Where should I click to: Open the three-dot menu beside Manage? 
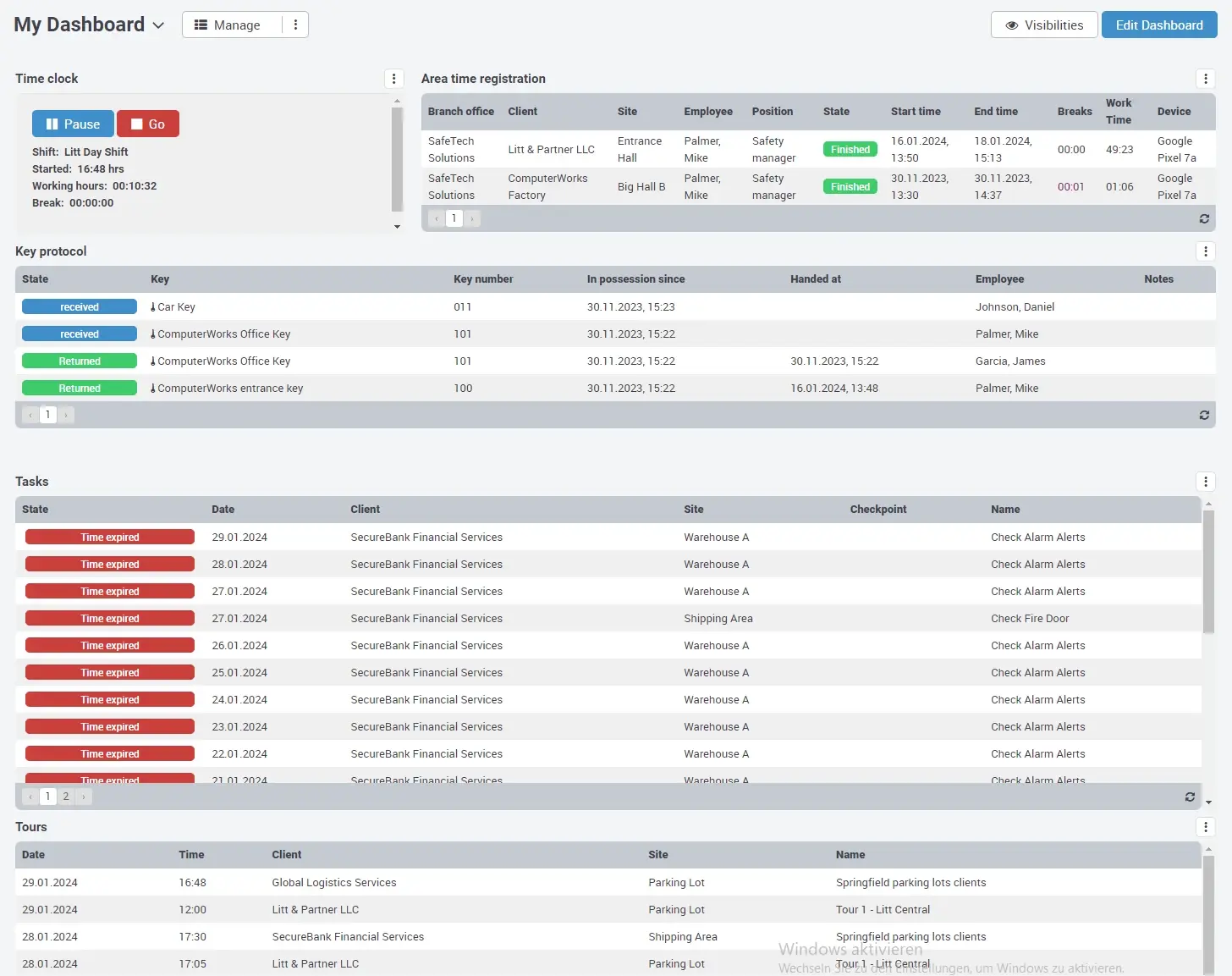coord(295,25)
